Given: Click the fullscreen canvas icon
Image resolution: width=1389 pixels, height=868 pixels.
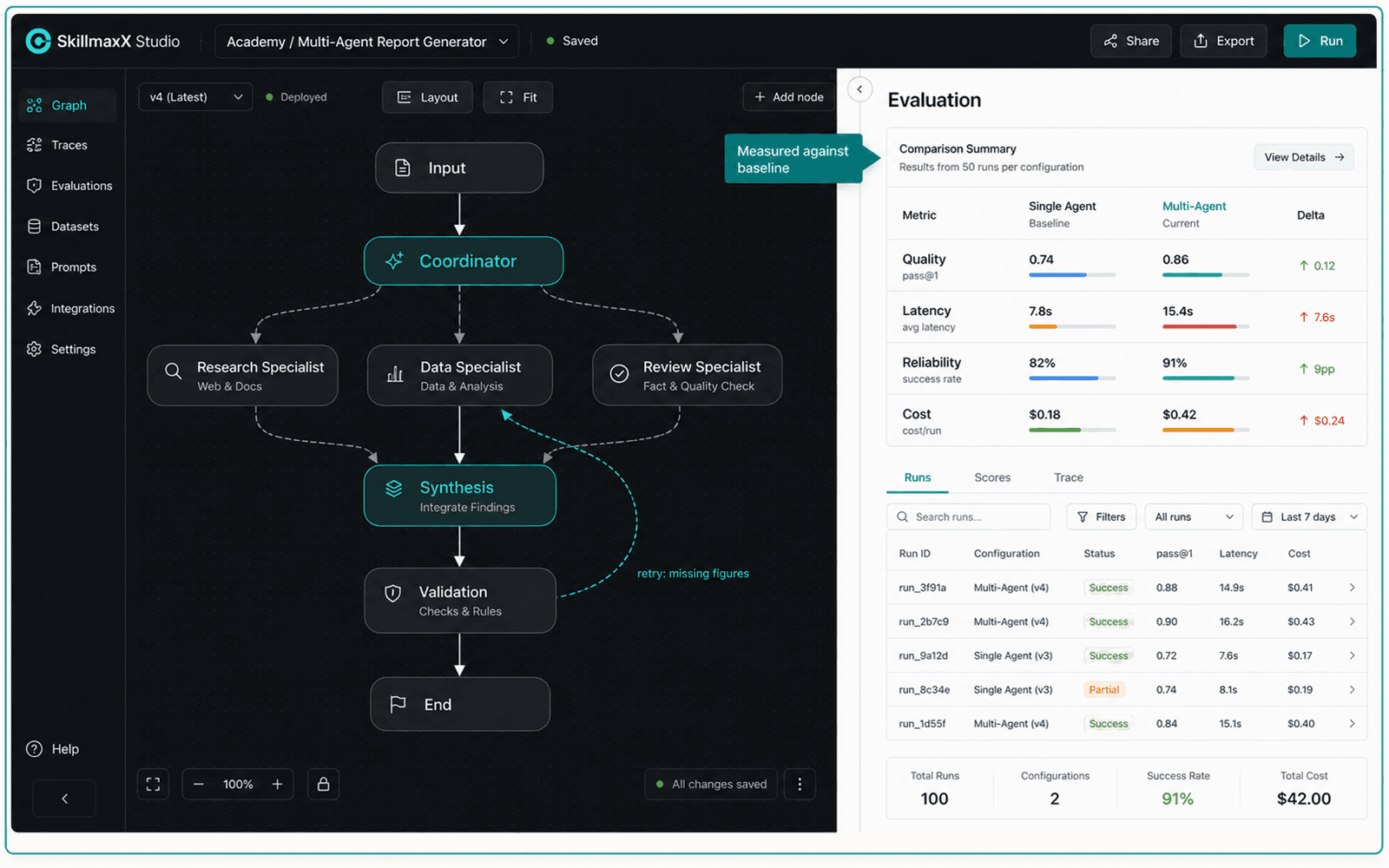Looking at the screenshot, I should coord(153,785).
